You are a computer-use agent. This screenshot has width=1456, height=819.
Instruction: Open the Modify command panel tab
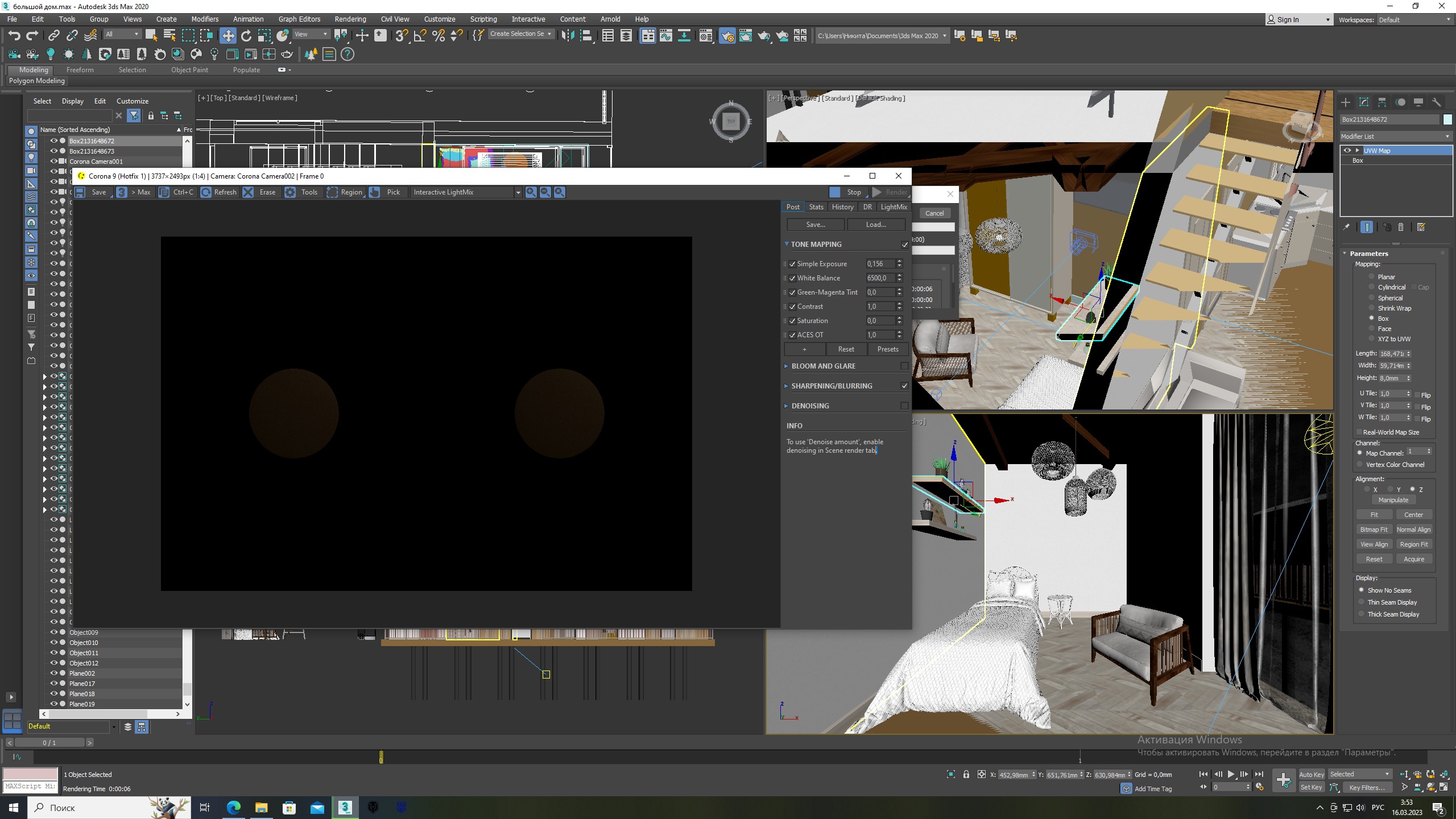pyautogui.click(x=1364, y=102)
